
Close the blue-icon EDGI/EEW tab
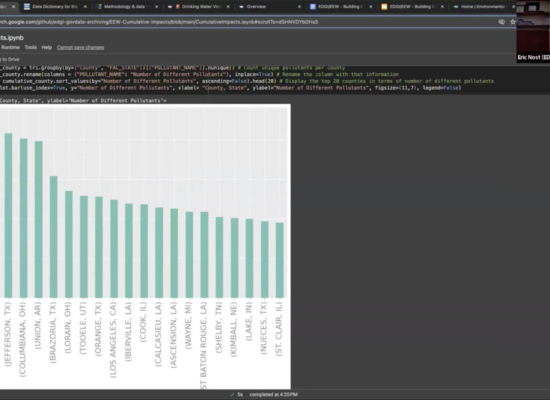pyautogui.click(x=371, y=7)
